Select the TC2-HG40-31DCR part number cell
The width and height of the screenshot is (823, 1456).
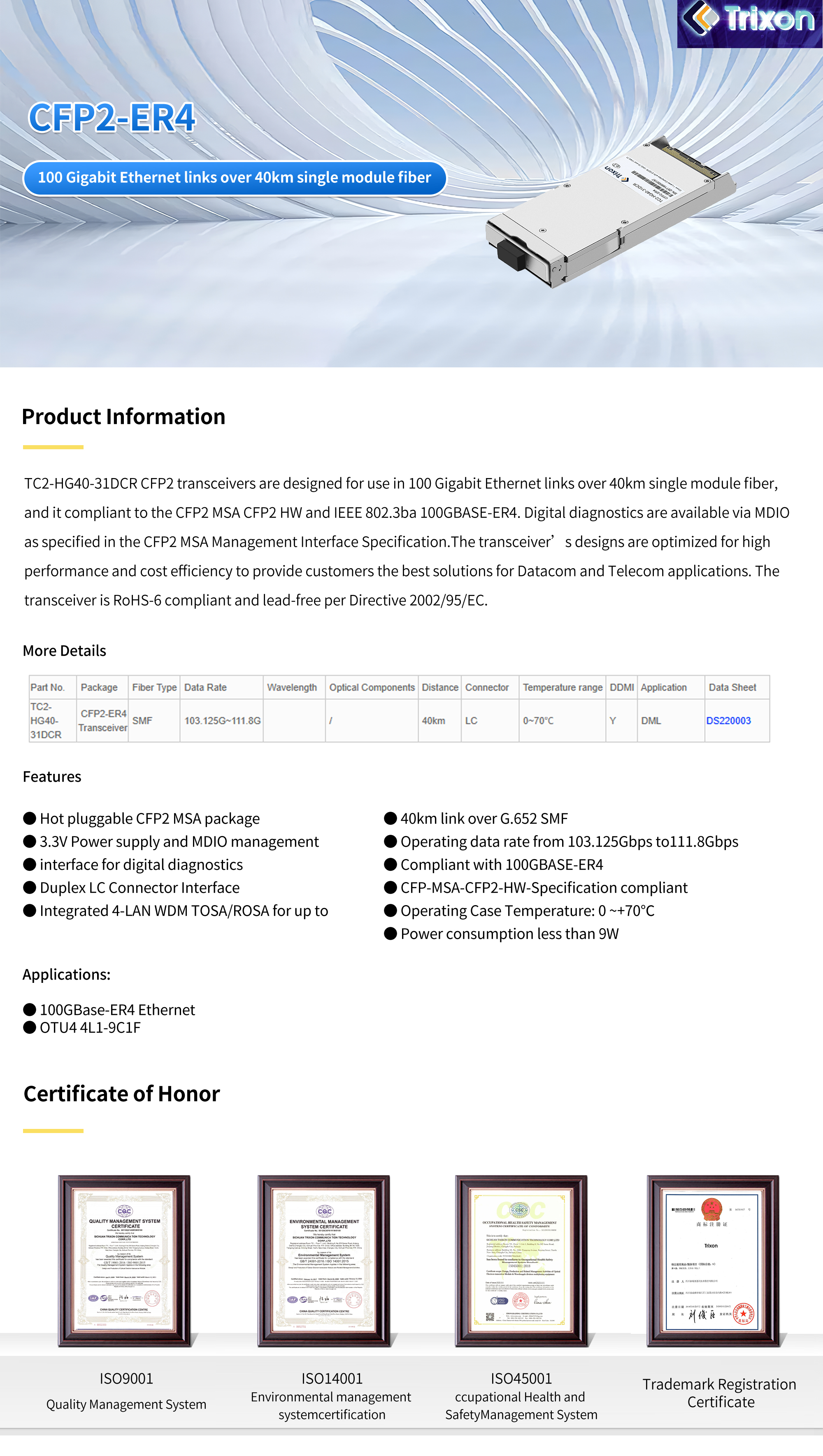tap(46, 721)
